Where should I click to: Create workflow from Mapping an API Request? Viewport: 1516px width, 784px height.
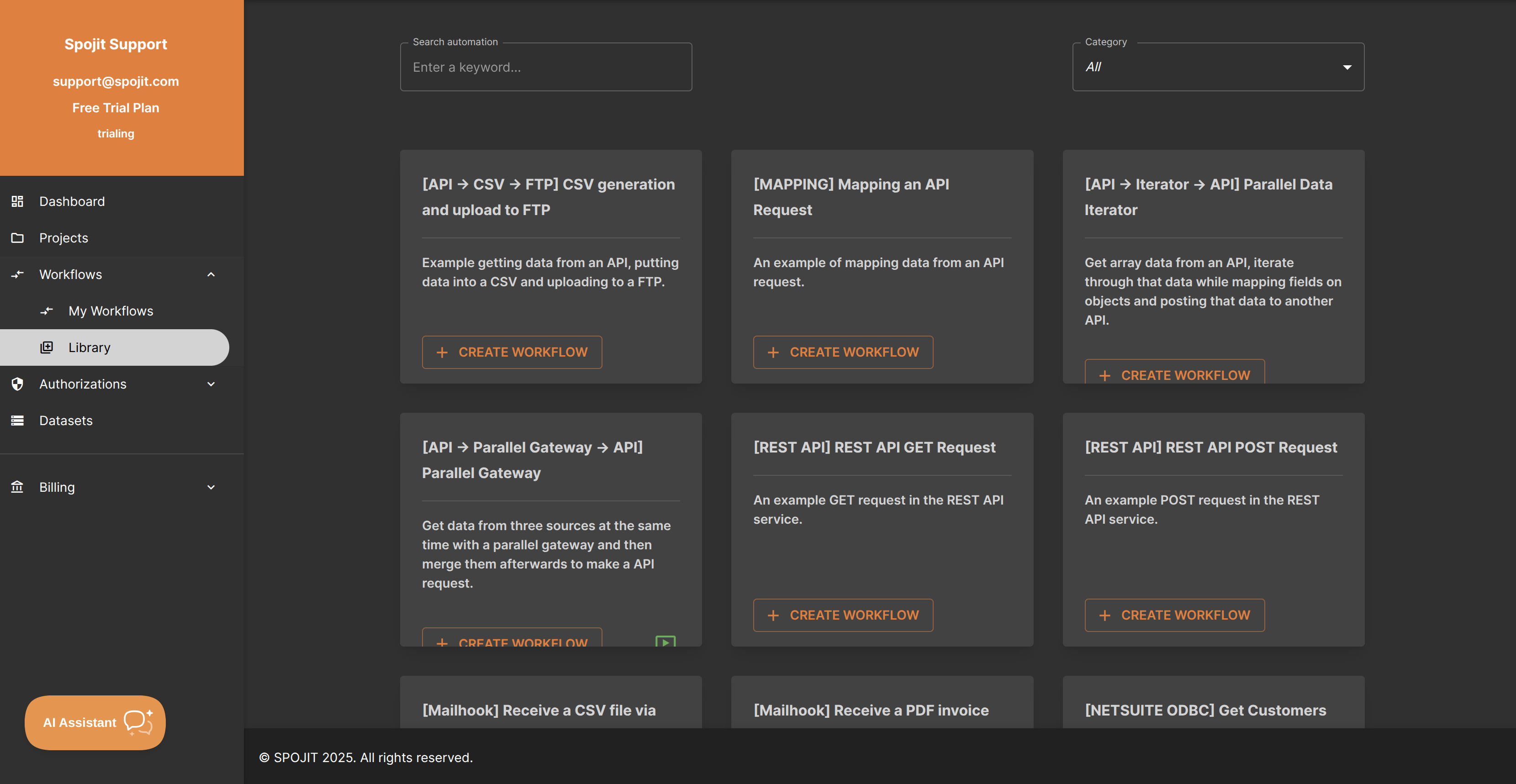click(843, 352)
